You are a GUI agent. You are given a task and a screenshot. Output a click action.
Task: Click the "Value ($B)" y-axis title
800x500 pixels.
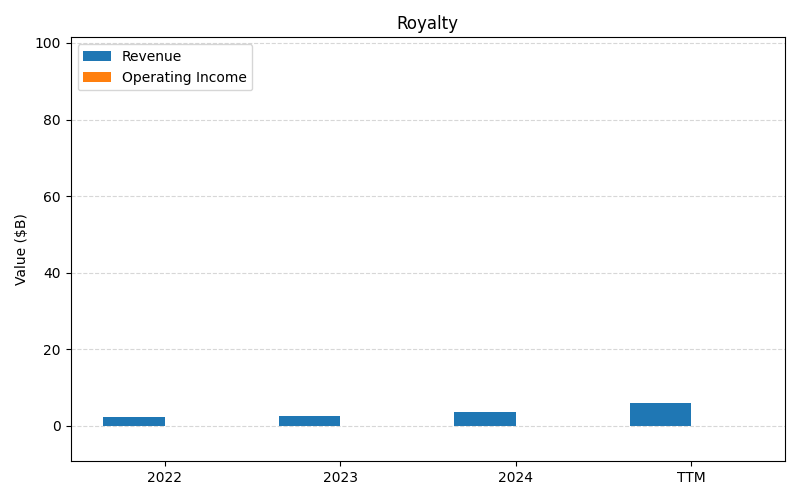20,250
